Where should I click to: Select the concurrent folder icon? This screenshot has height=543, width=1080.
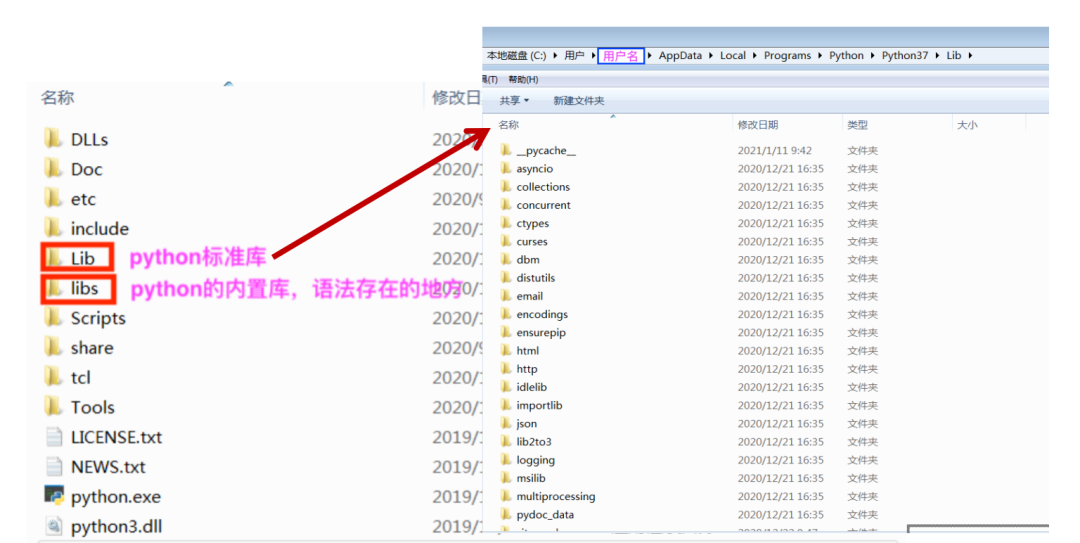coord(506,205)
